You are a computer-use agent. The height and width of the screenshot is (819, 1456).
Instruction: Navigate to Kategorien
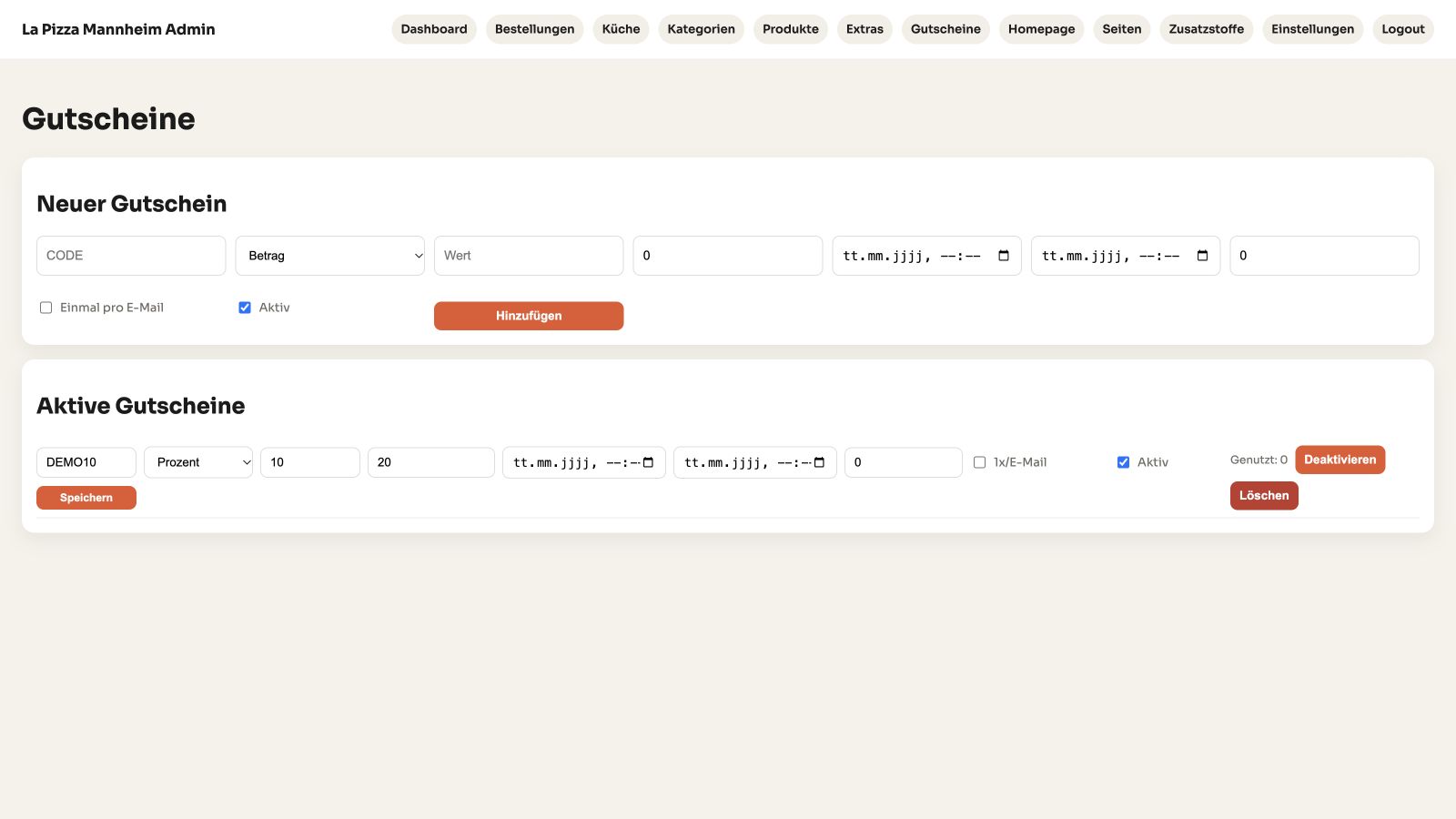[x=702, y=29]
